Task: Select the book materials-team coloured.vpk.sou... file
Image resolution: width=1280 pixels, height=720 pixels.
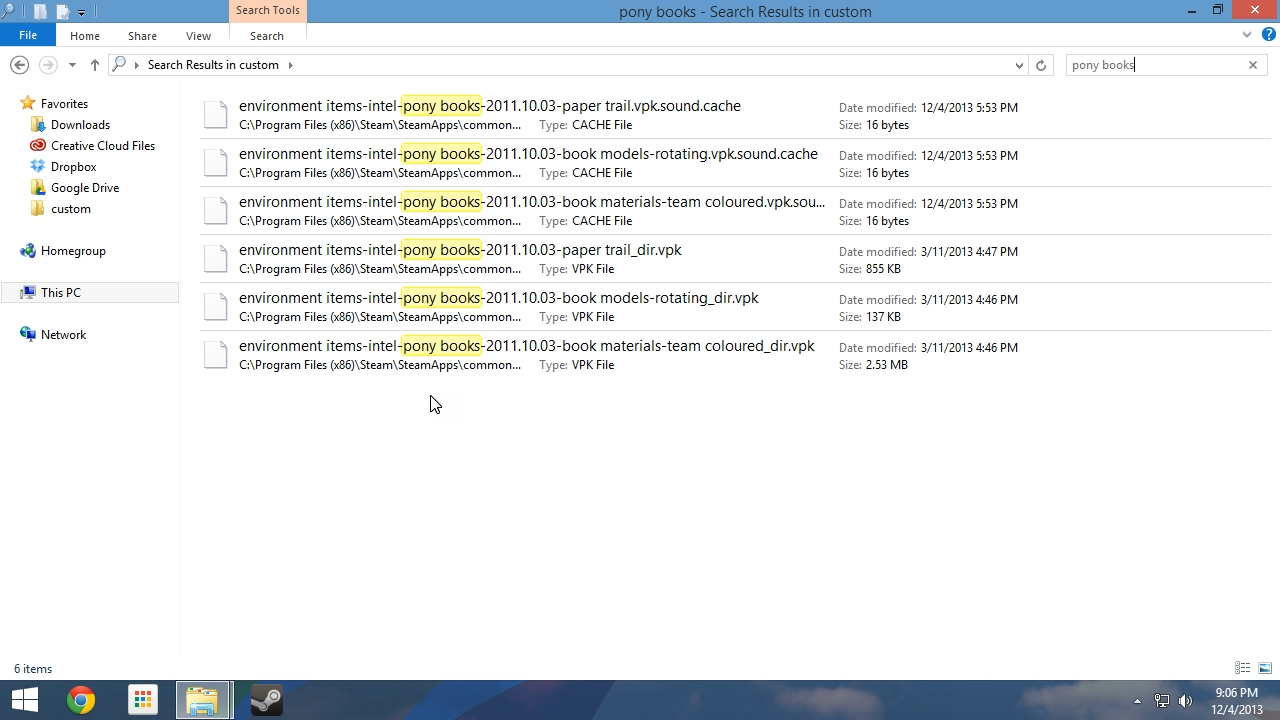Action: click(735, 211)
